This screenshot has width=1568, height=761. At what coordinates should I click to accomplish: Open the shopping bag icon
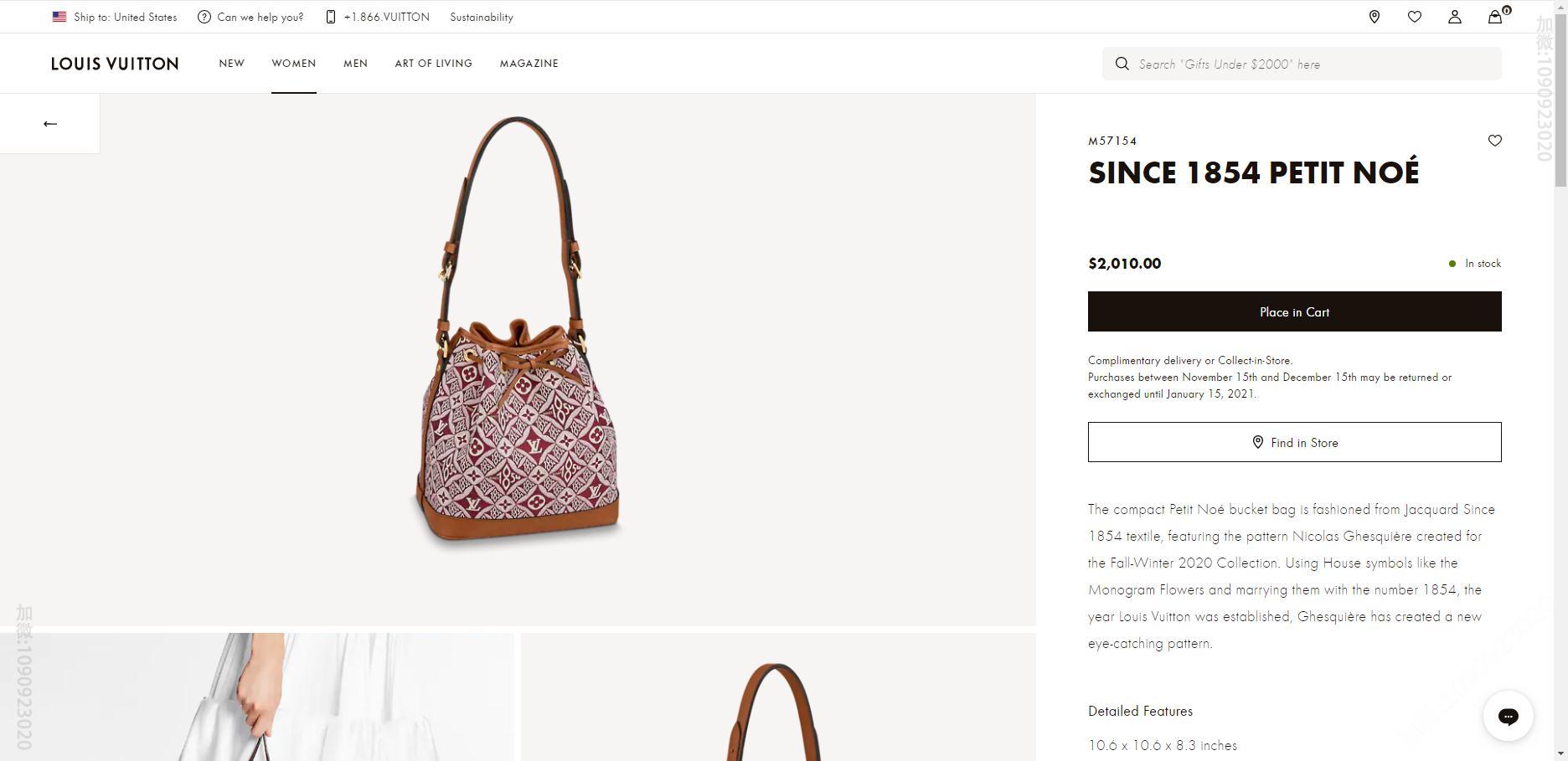(1495, 17)
